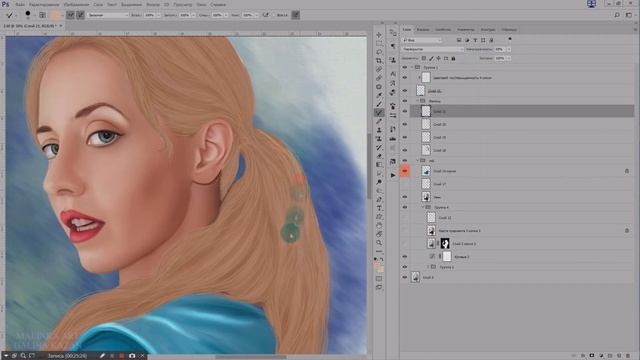
Task: Click the new adjustment layer icon
Action: coord(601,356)
